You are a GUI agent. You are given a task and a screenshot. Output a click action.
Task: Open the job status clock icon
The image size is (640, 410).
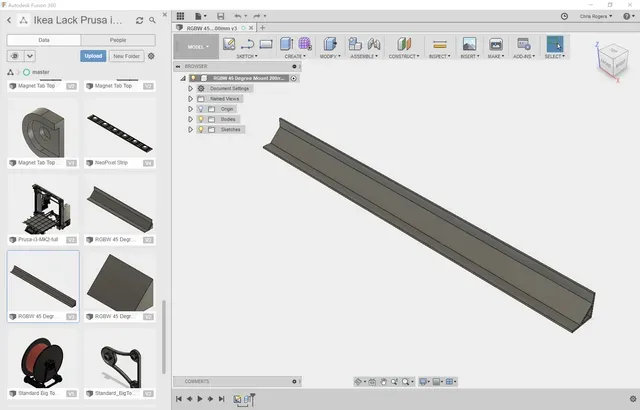564,16
